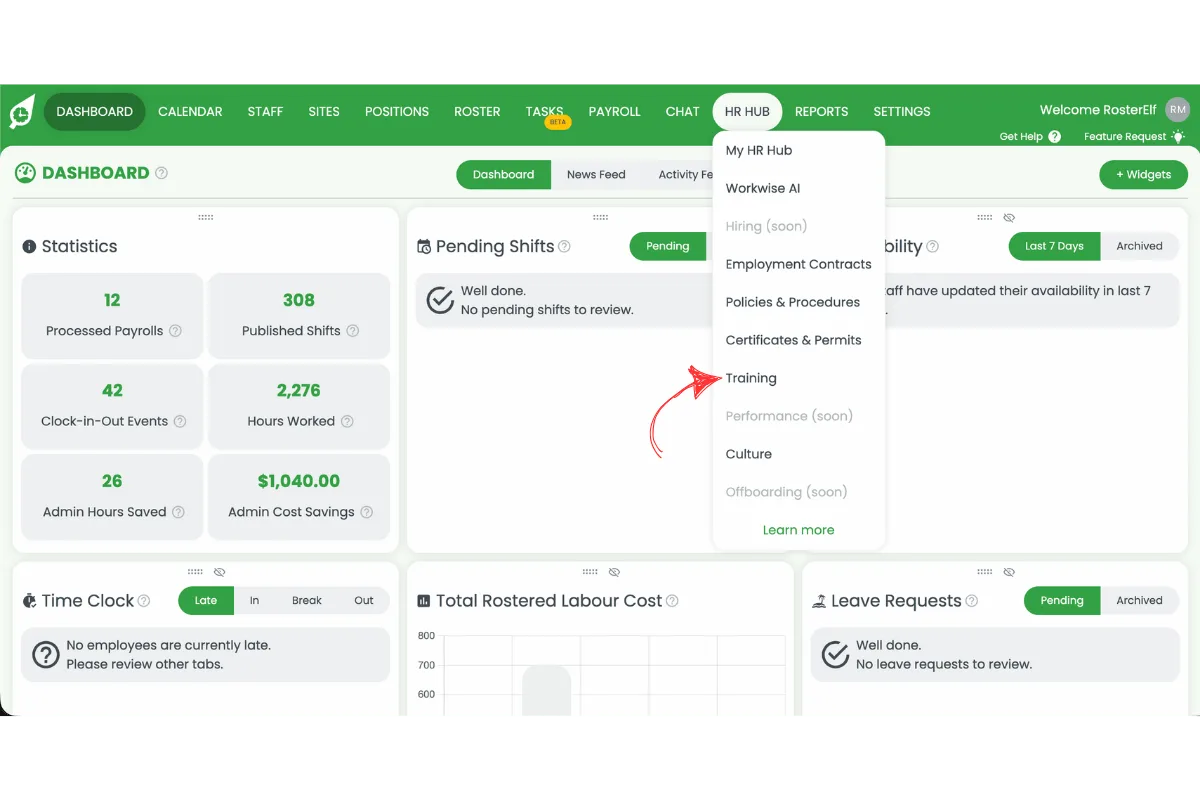Select the green Dashboard tab
Image resolution: width=1200 pixels, height=800 pixels.
click(x=504, y=174)
